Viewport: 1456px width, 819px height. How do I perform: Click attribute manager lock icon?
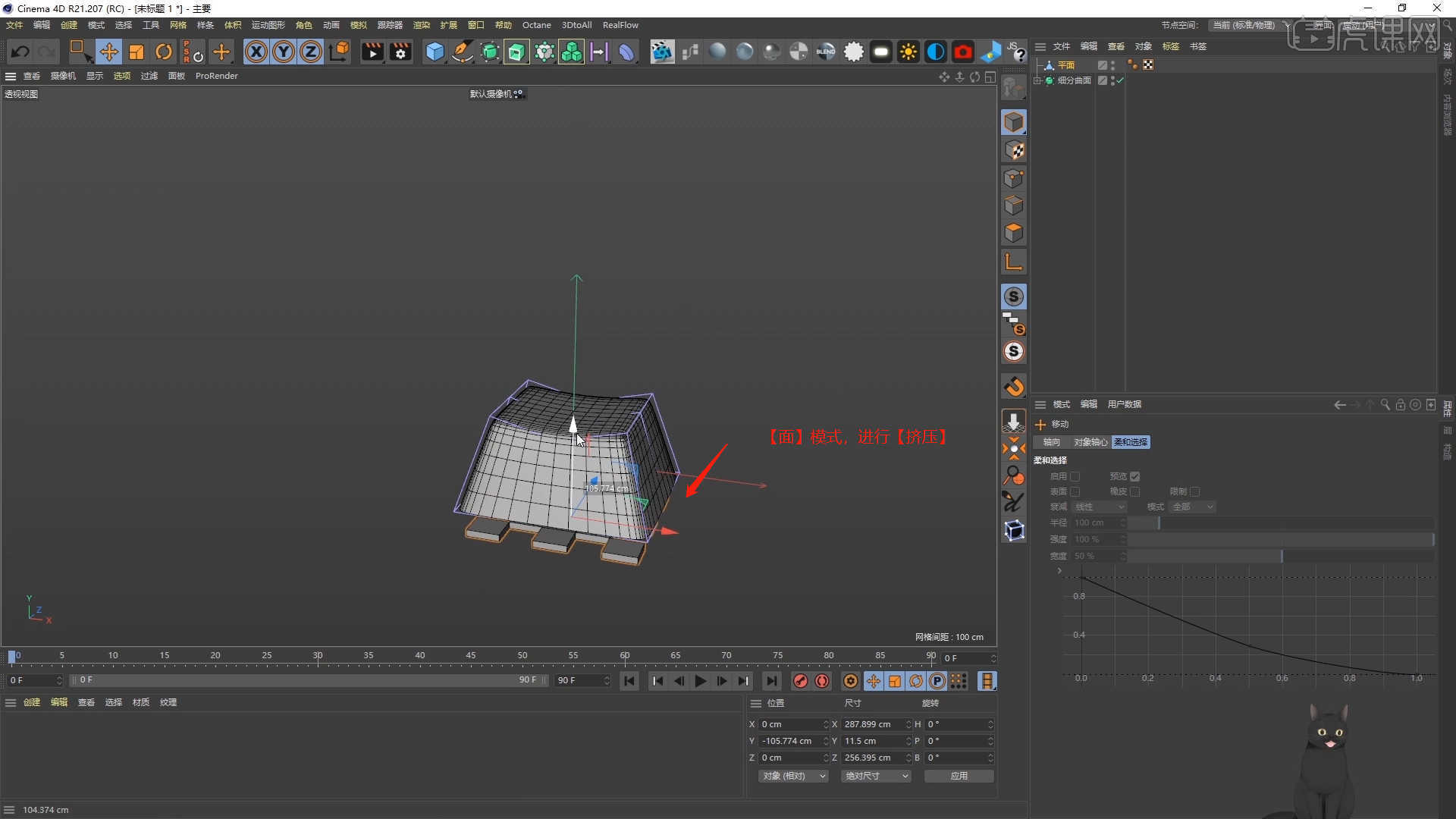(x=1401, y=405)
